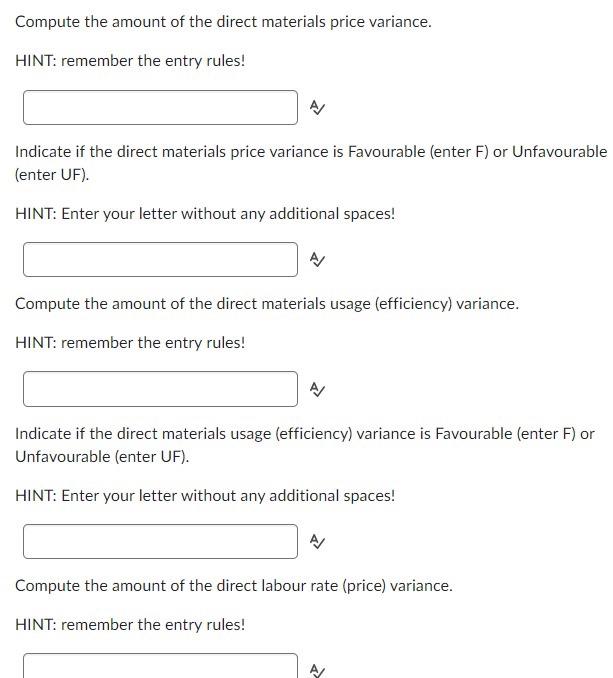Image resolution: width=613 pixels, height=678 pixels.
Task: Focus the materials usage (efficiency) variance amount box
Action: tap(160, 389)
